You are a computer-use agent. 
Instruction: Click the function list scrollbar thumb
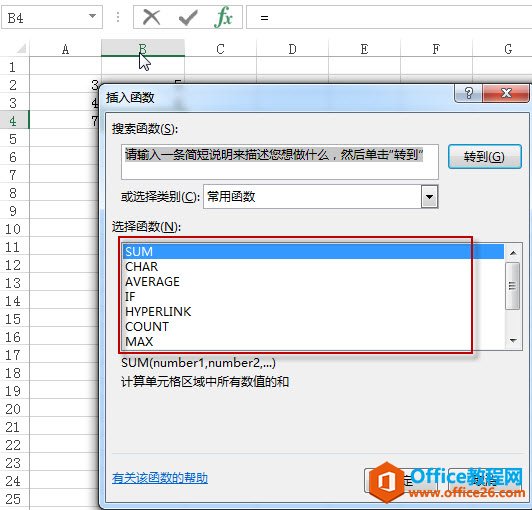pos(513,286)
